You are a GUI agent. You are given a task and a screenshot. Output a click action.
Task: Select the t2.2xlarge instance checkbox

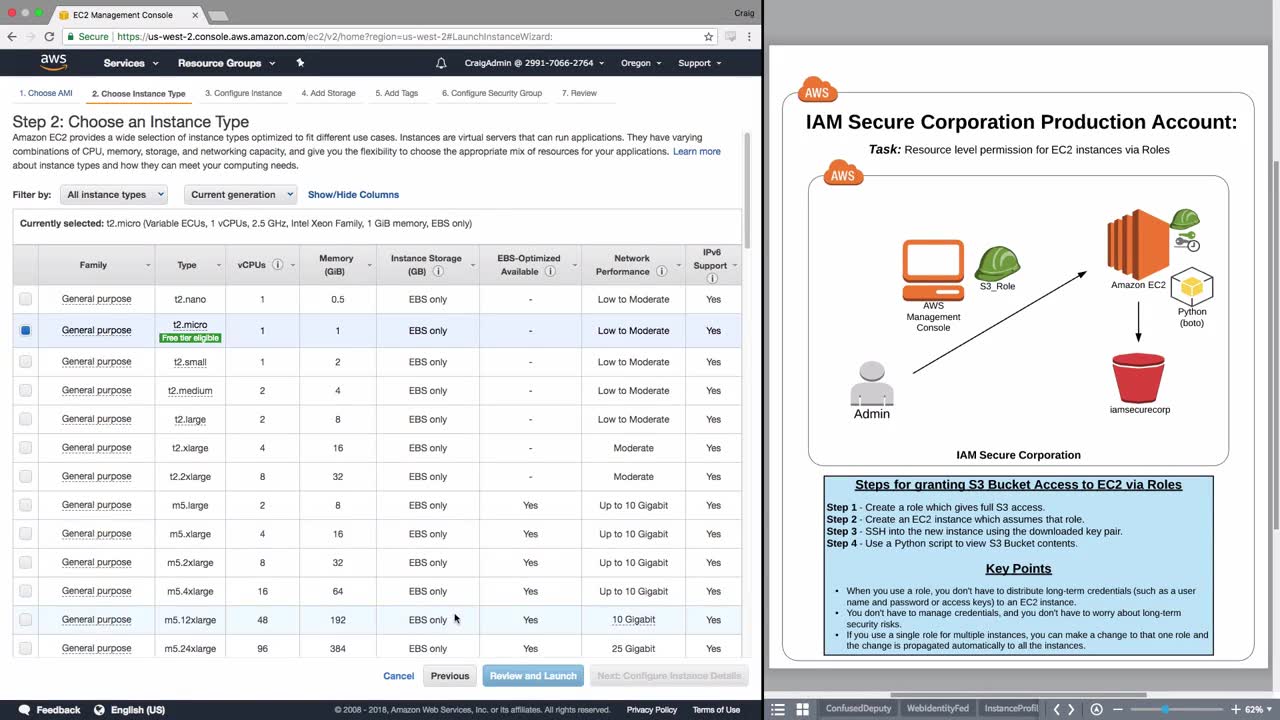pyautogui.click(x=25, y=476)
